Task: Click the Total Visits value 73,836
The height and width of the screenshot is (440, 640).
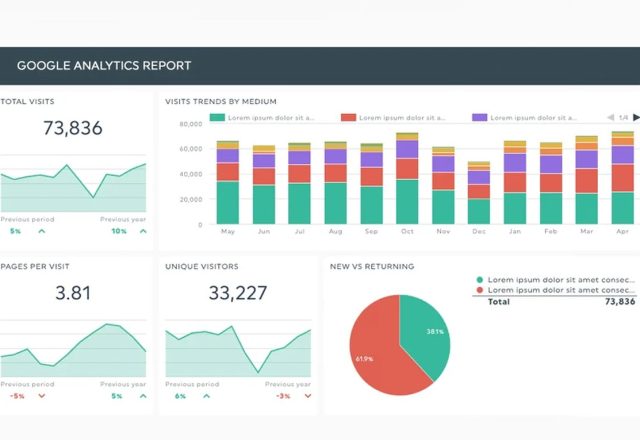Action: 73,128
